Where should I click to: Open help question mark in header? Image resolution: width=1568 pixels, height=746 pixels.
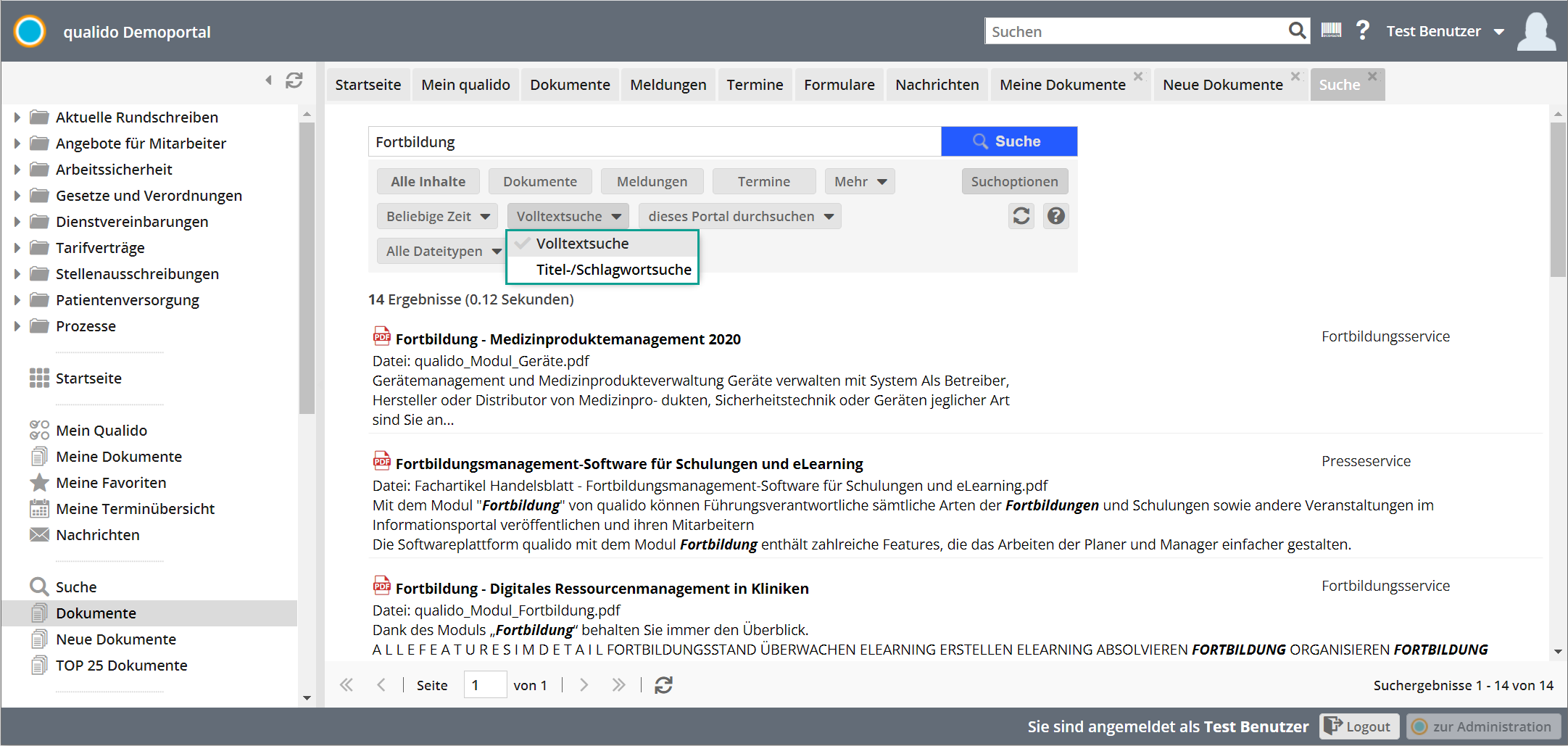click(x=1363, y=30)
